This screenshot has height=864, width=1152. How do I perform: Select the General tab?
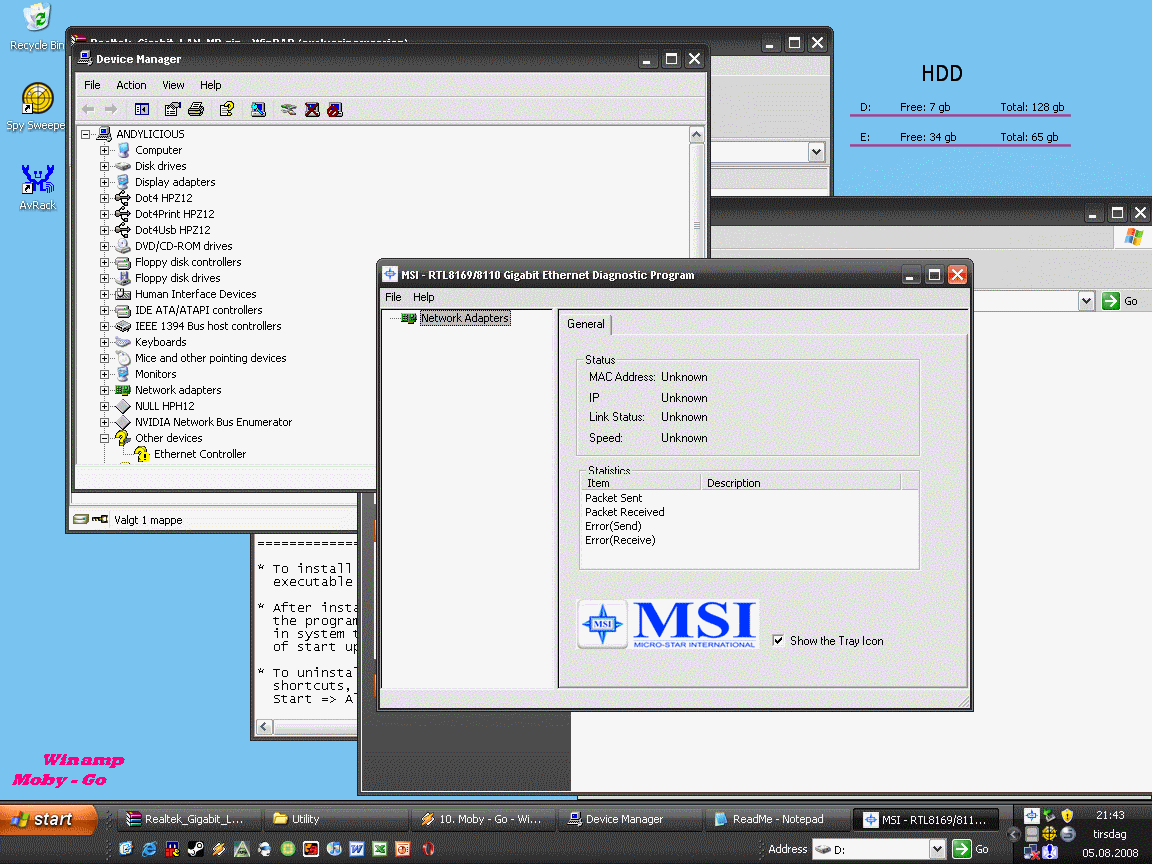pyautogui.click(x=586, y=324)
